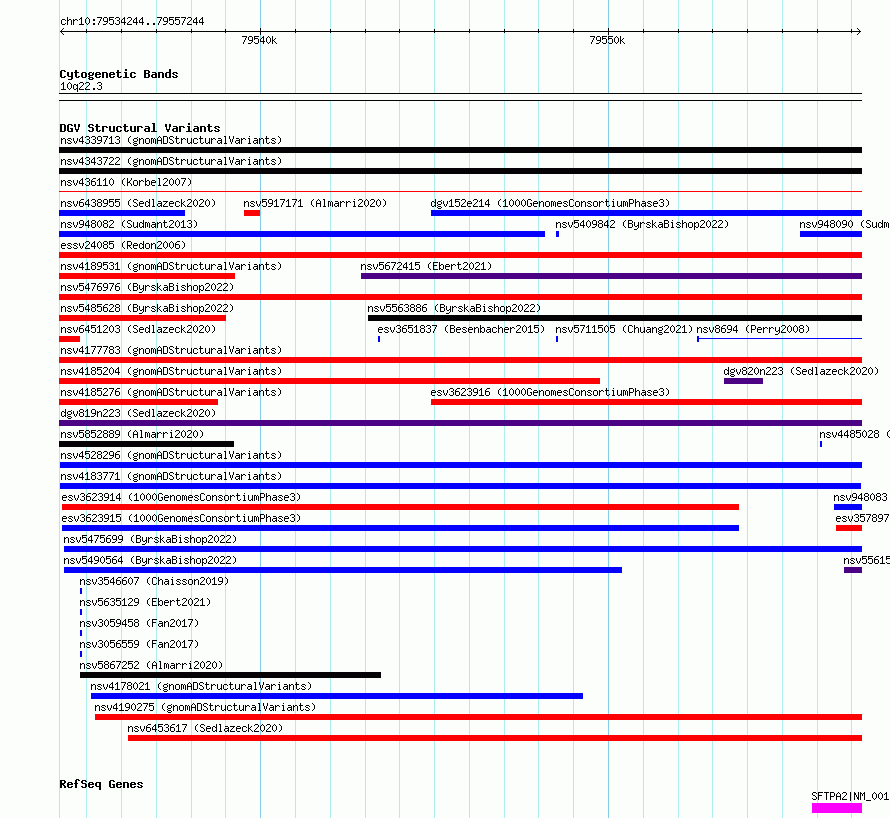Select the nsv5635129 Ebert2021 label
Viewport: 890px width, 818px height.
tap(145, 602)
